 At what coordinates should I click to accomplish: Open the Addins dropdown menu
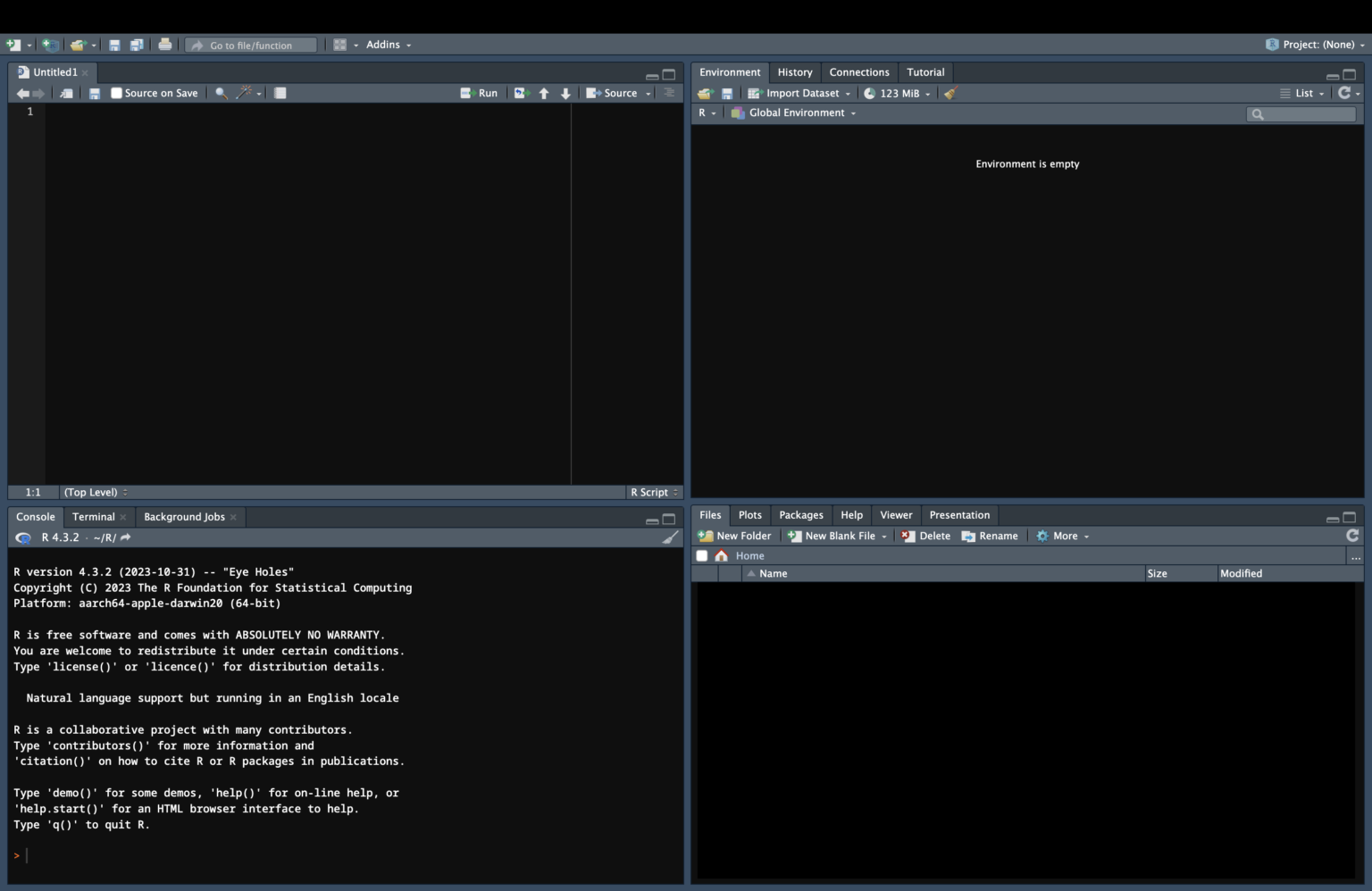384,44
